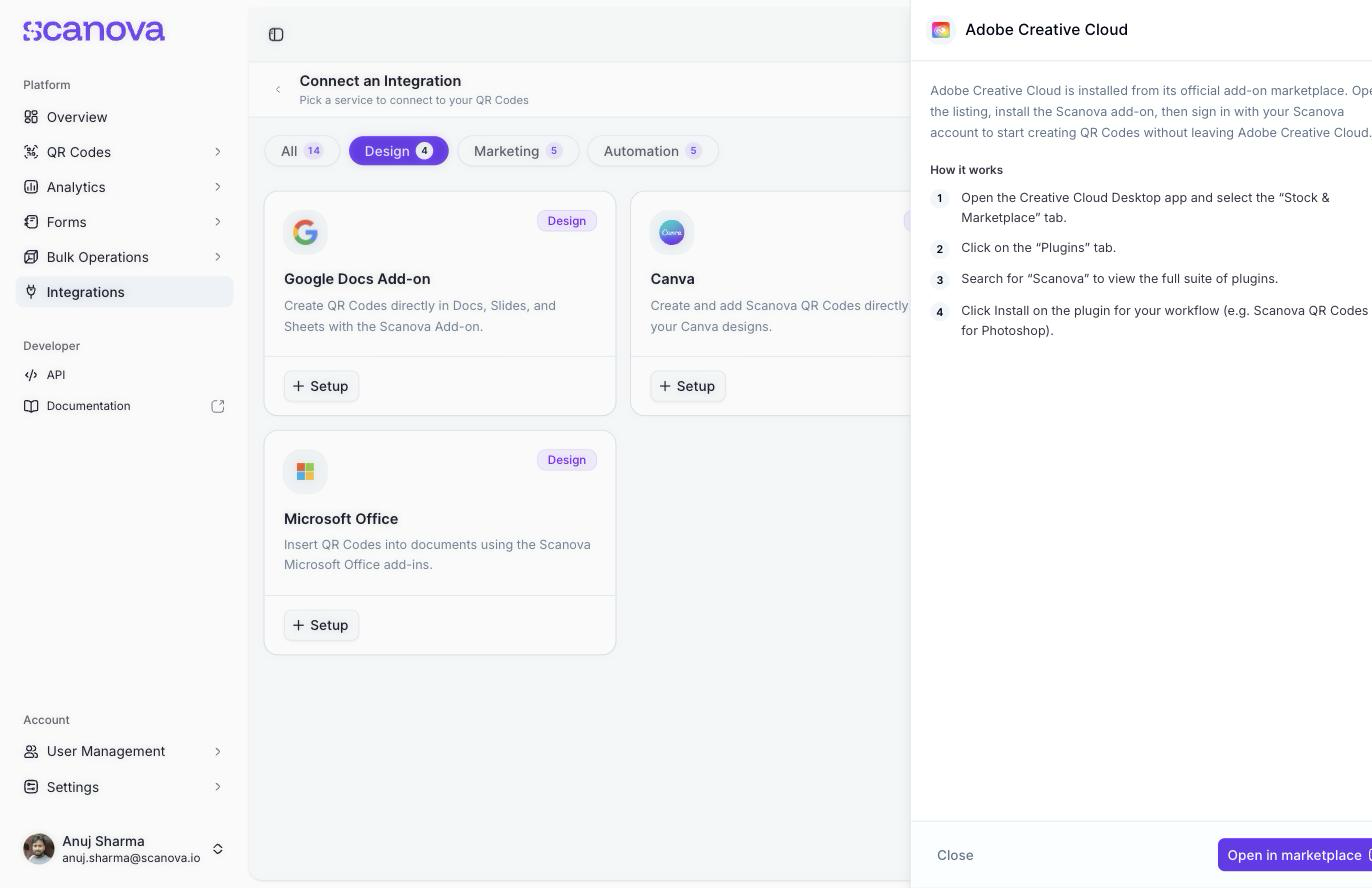The image size is (1372, 888).
Task: Click the Overview grid icon
Action: click(31, 117)
